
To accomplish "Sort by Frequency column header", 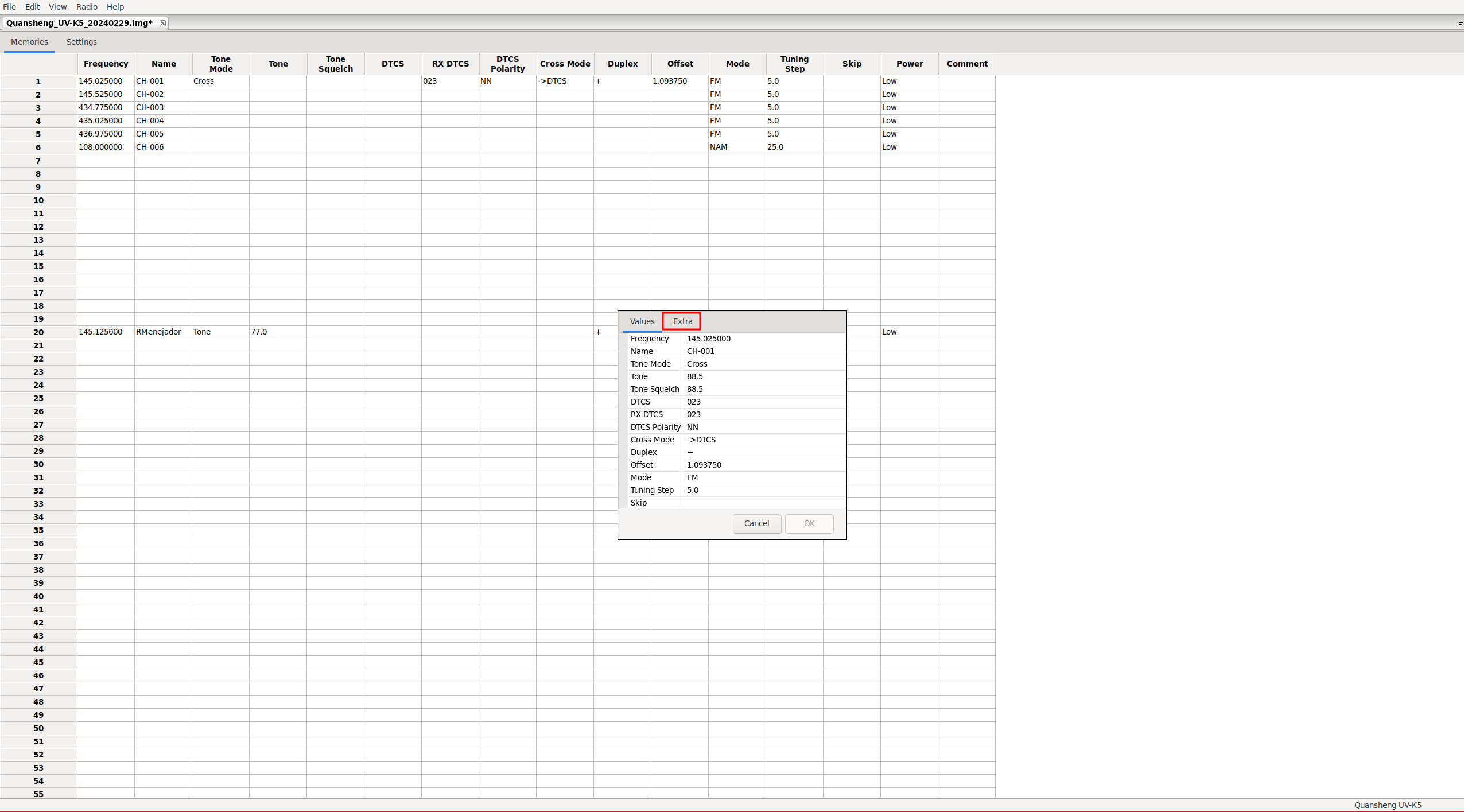I will pyautogui.click(x=106, y=64).
